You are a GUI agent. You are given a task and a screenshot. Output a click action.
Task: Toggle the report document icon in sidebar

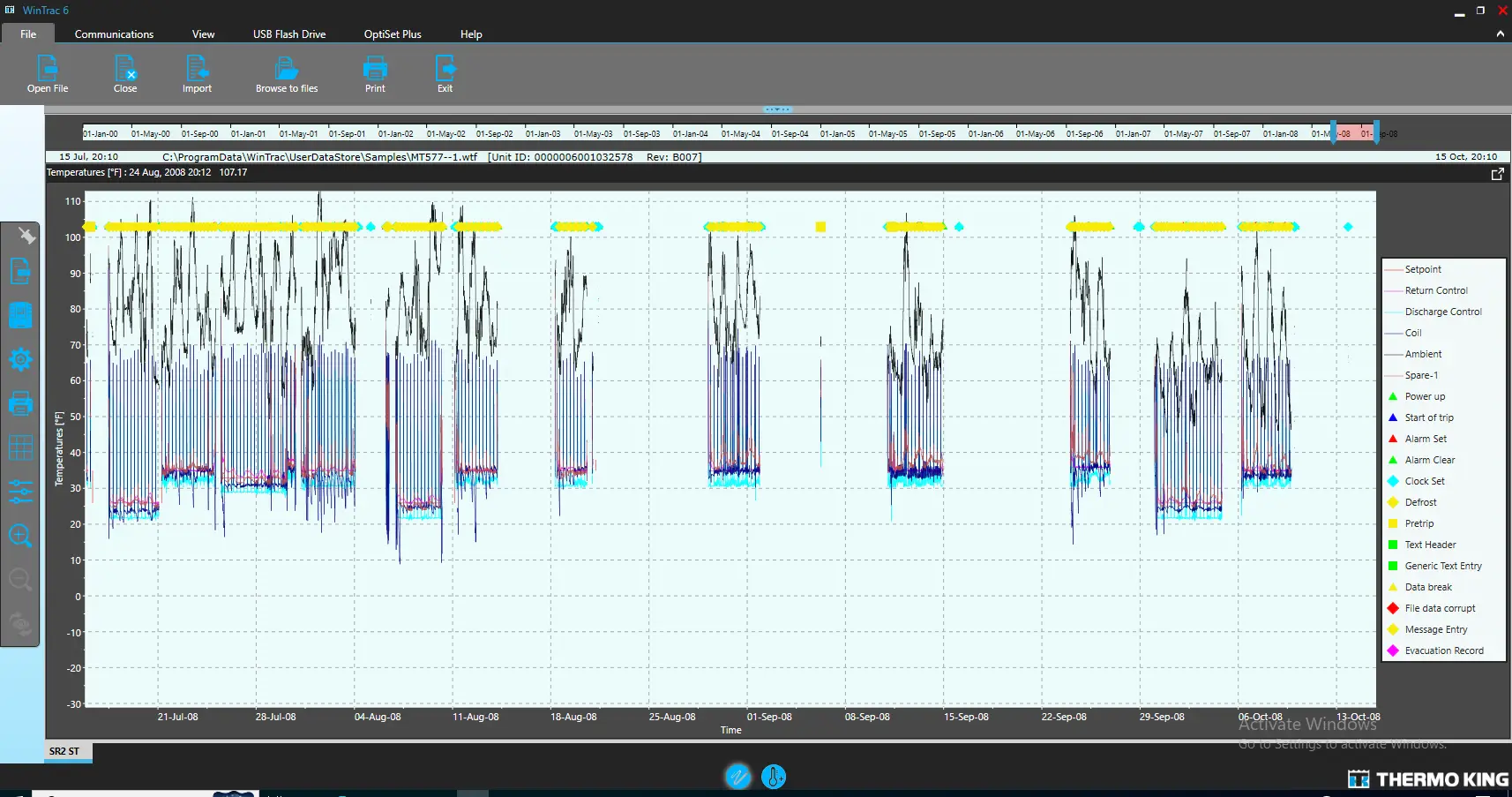click(x=20, y=272)
